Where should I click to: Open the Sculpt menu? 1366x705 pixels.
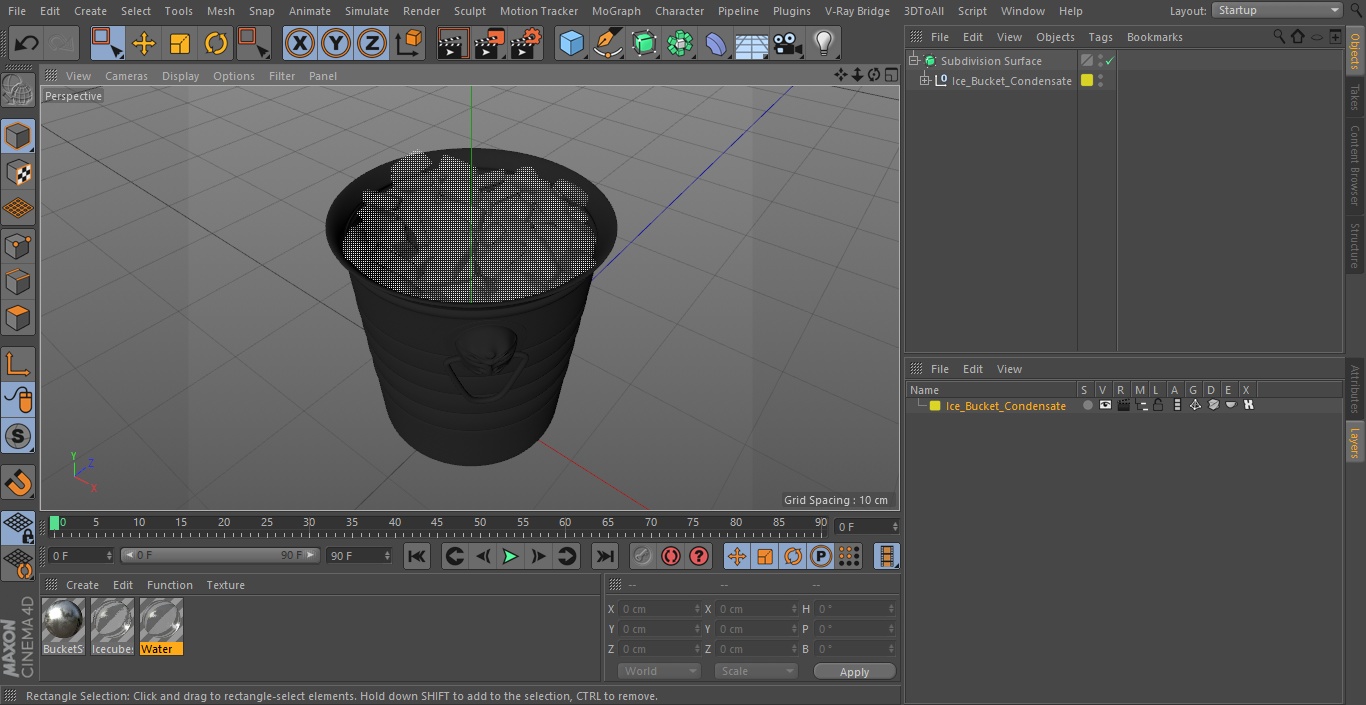[469, 11]
